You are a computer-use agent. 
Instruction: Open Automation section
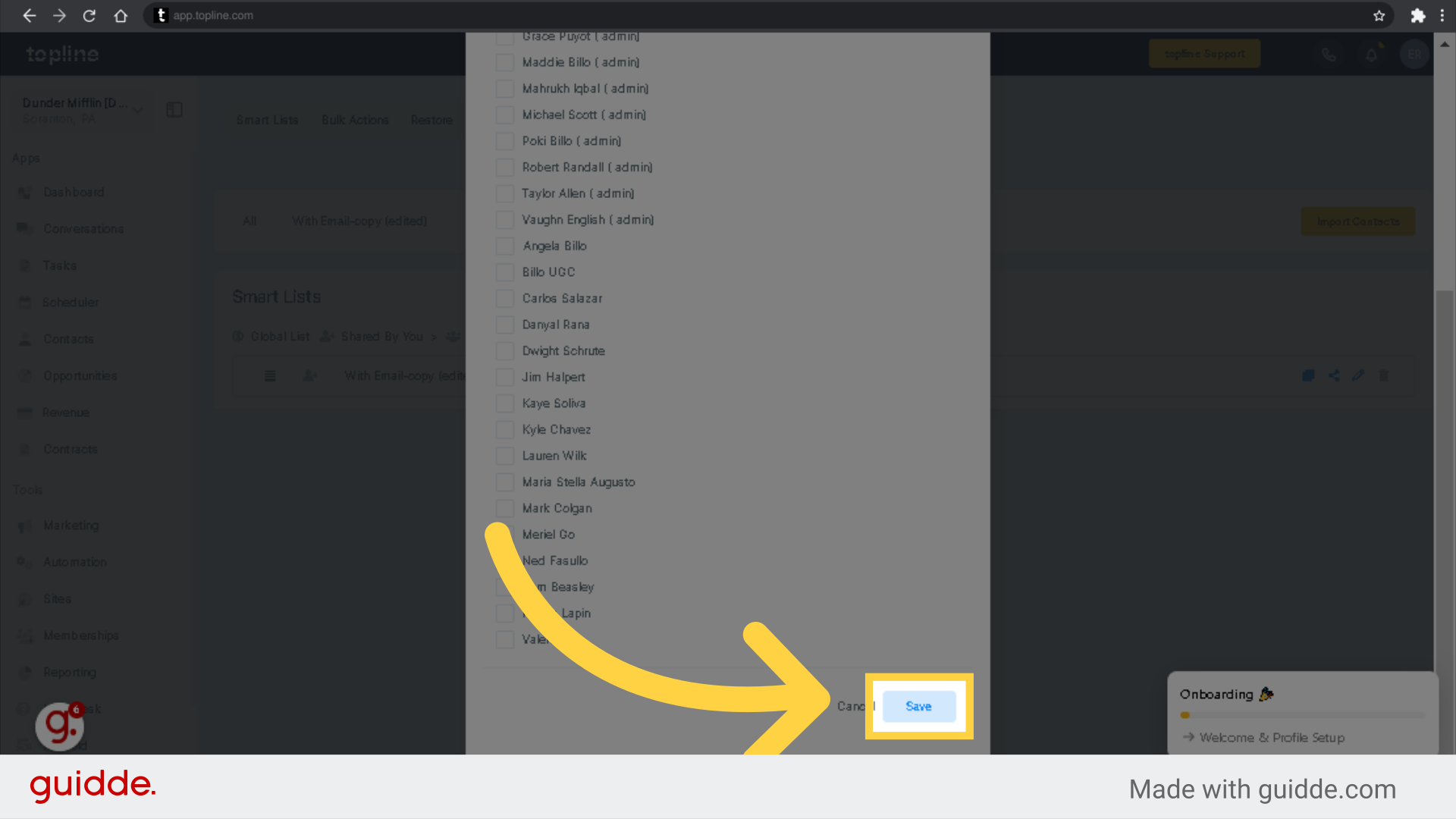[x=75, y=562]
